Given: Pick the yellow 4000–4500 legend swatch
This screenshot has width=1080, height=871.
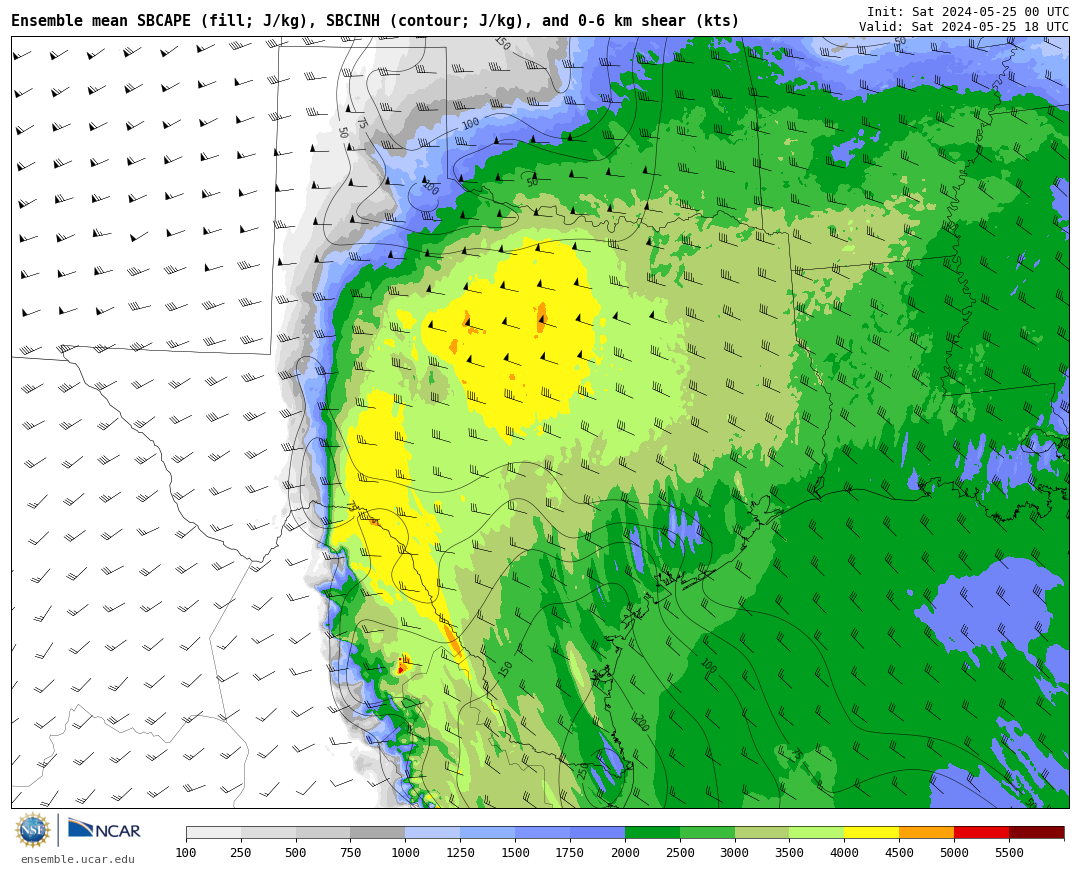Looking at the screenshot, I should (x=872, y=833).
